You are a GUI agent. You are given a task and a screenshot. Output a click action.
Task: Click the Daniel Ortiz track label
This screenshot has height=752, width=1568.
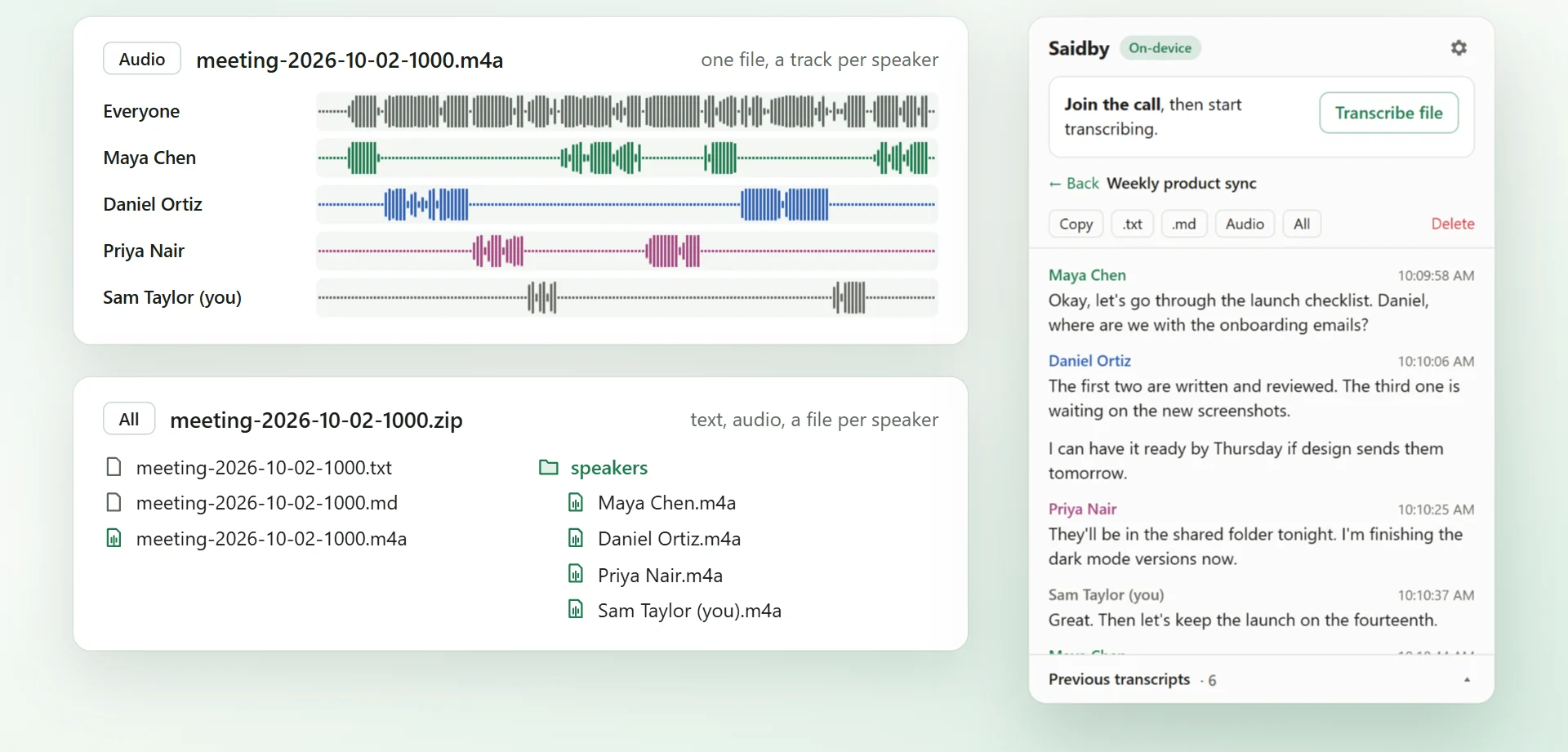coord(153,204)
